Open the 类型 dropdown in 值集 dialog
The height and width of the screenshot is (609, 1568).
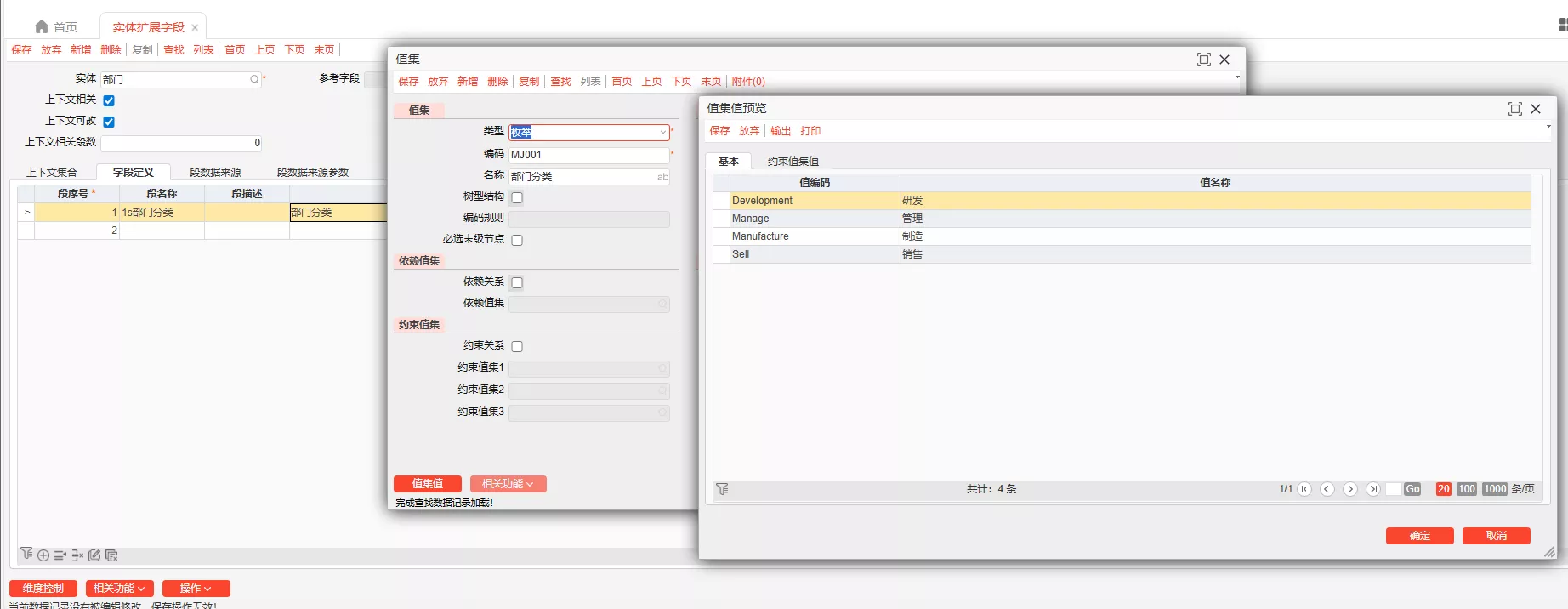tap(662, 133)
